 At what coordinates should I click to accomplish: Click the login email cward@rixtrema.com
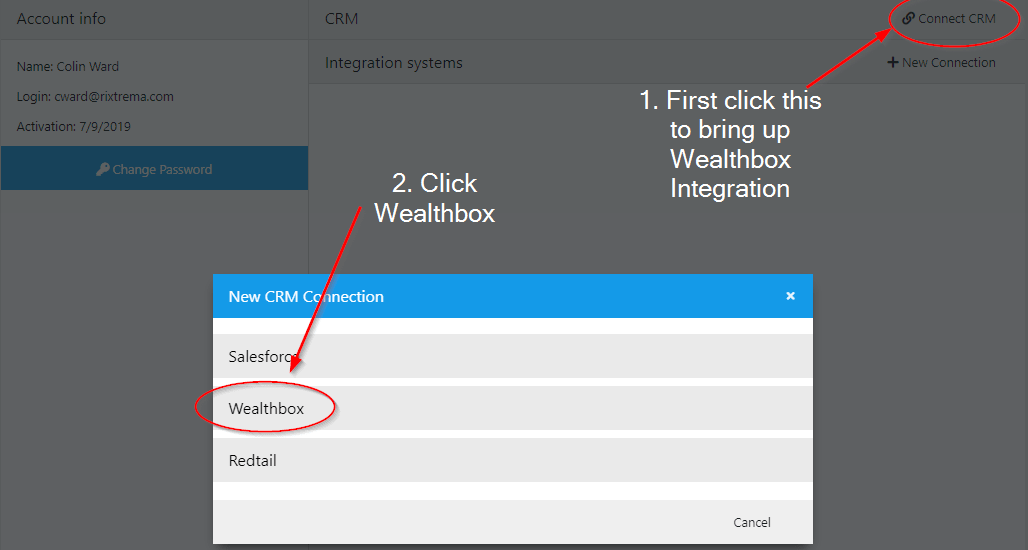pyautogui.click(x=96, y=97)
